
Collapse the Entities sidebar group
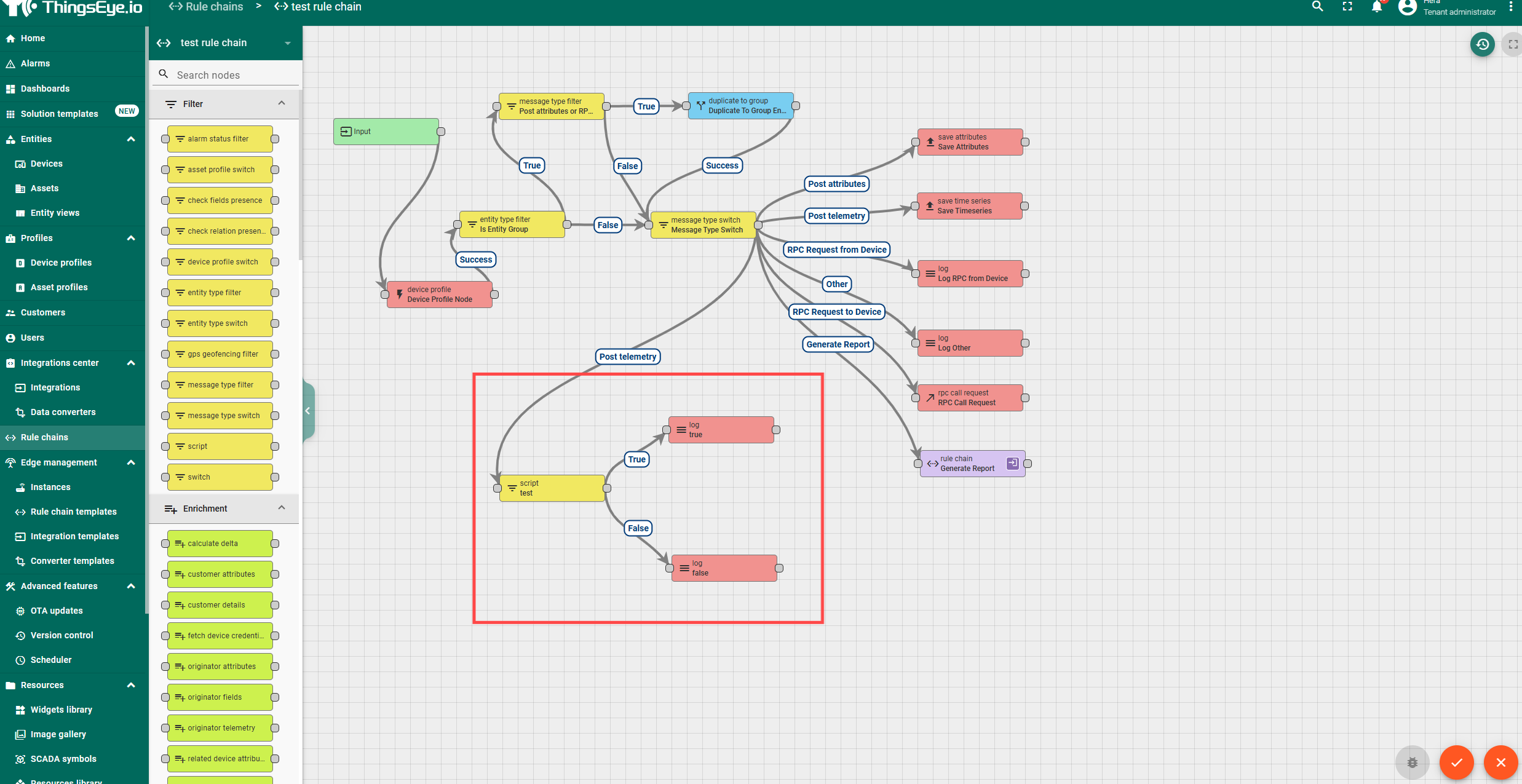click(x=131, y=139)
